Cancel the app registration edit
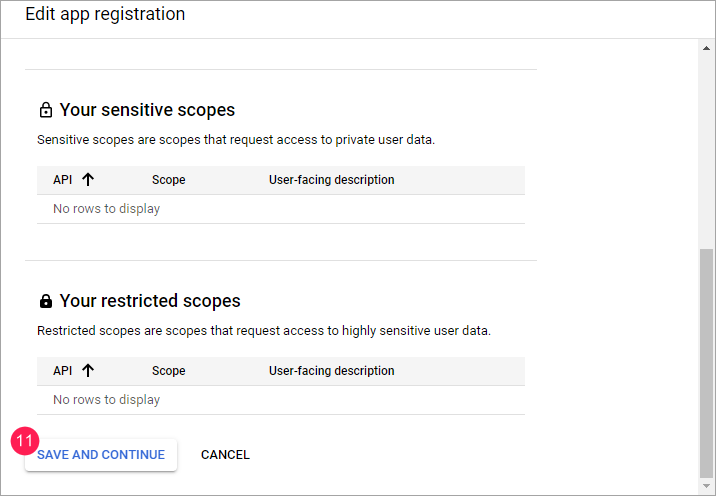Screen dimensions: 716x496 [x=225, y=455]
